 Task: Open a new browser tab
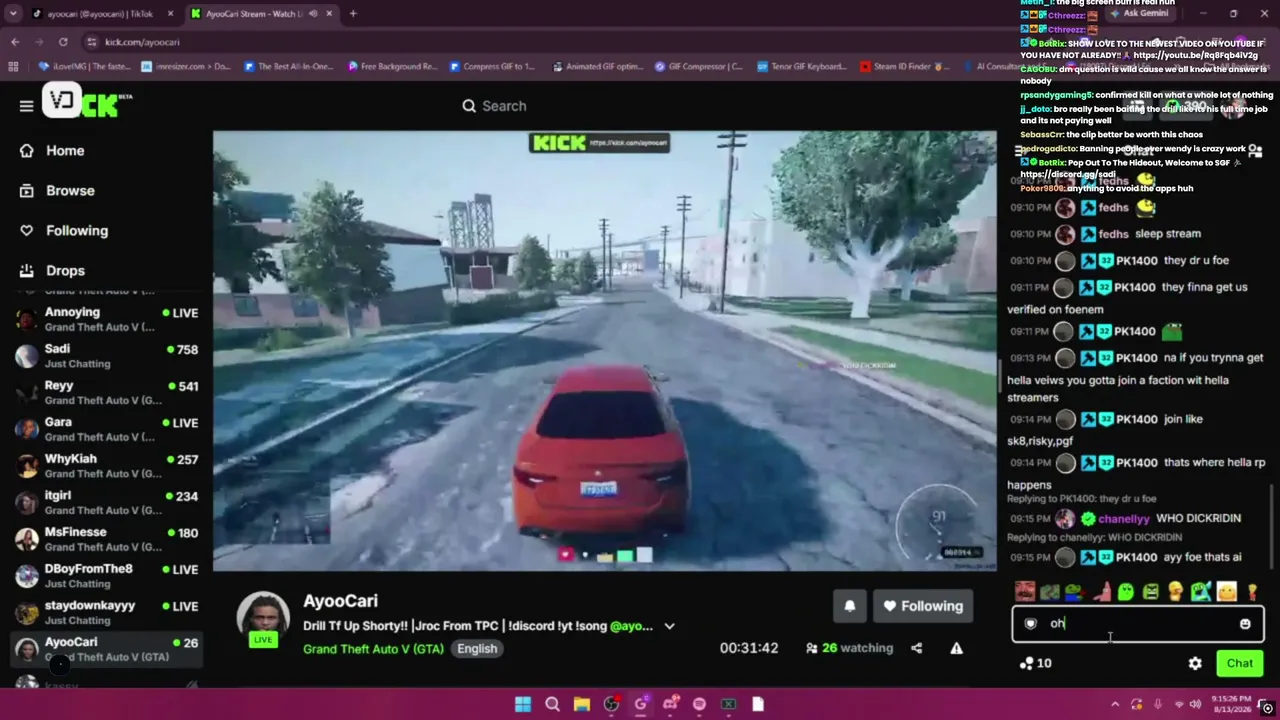point(353,14)
